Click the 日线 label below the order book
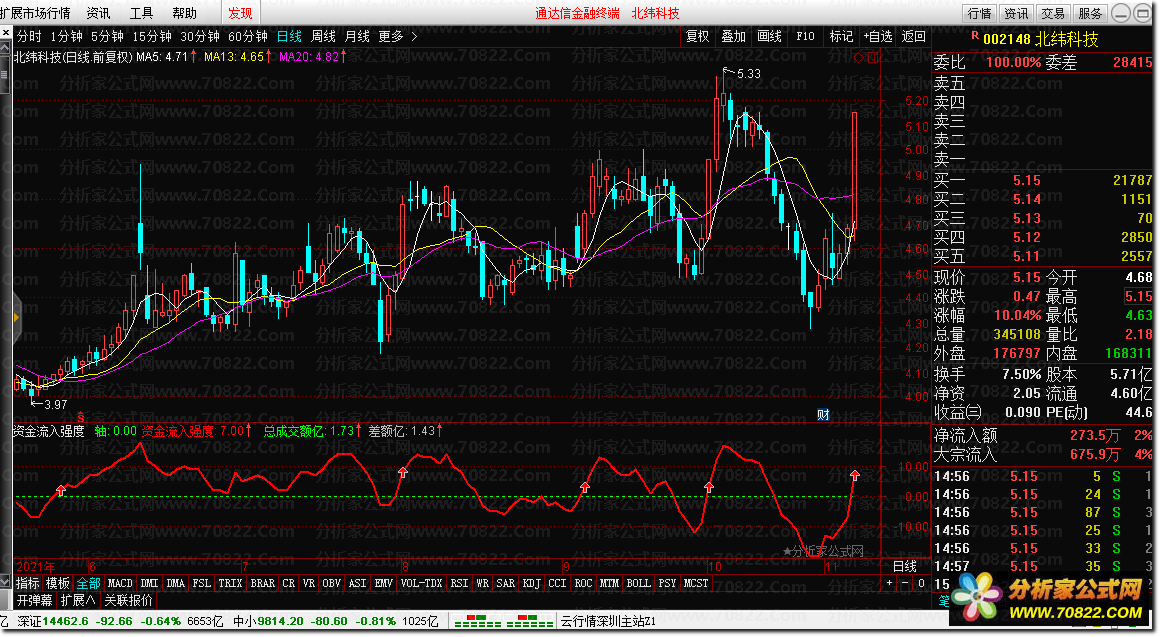 coord(905,567)
